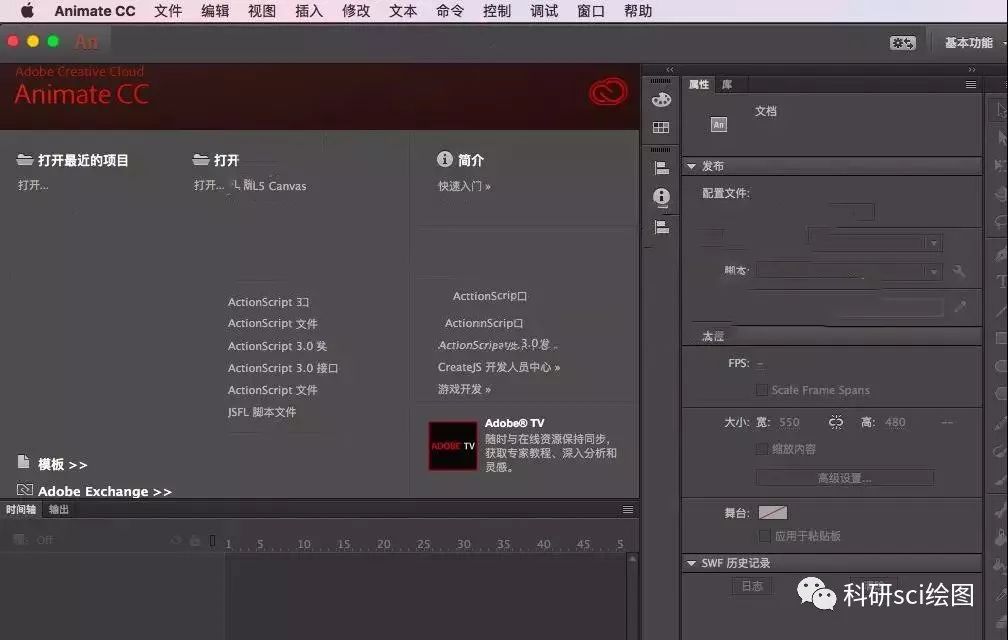Open the 快速入门 link
The height and width of the screenshot is (640, 1008).
464,186
